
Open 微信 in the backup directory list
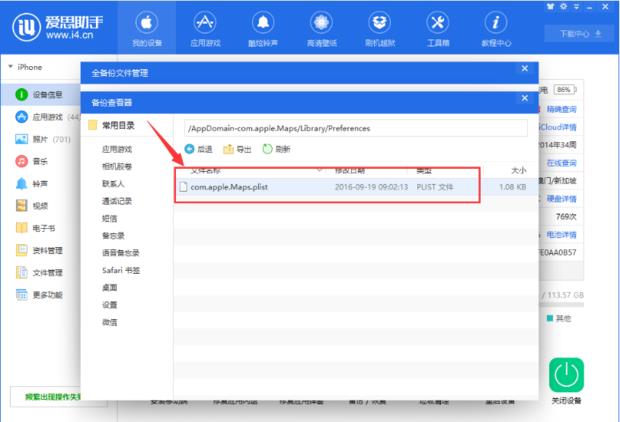[x=110, y=322]
